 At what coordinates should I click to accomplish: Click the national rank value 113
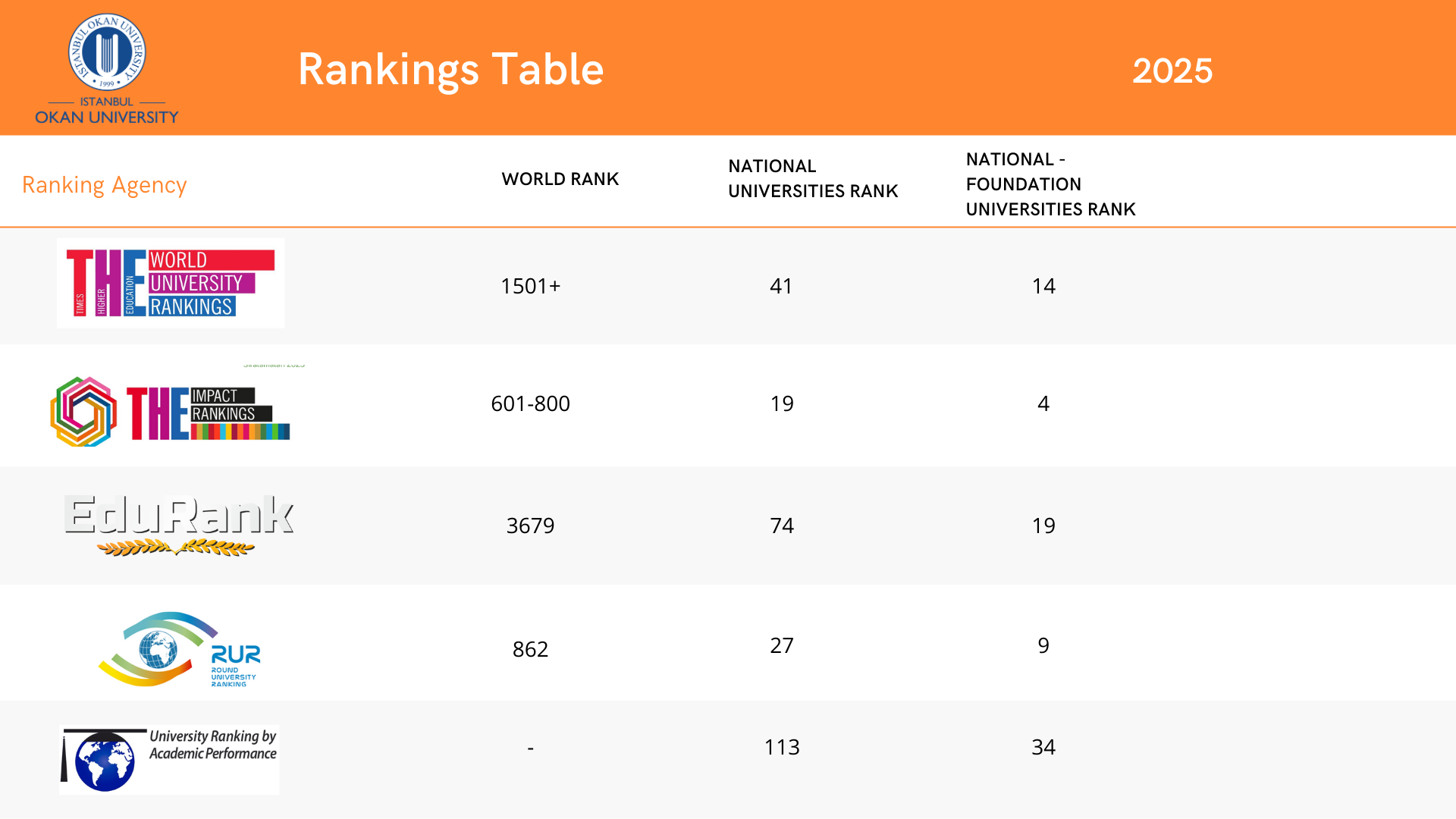782,747
